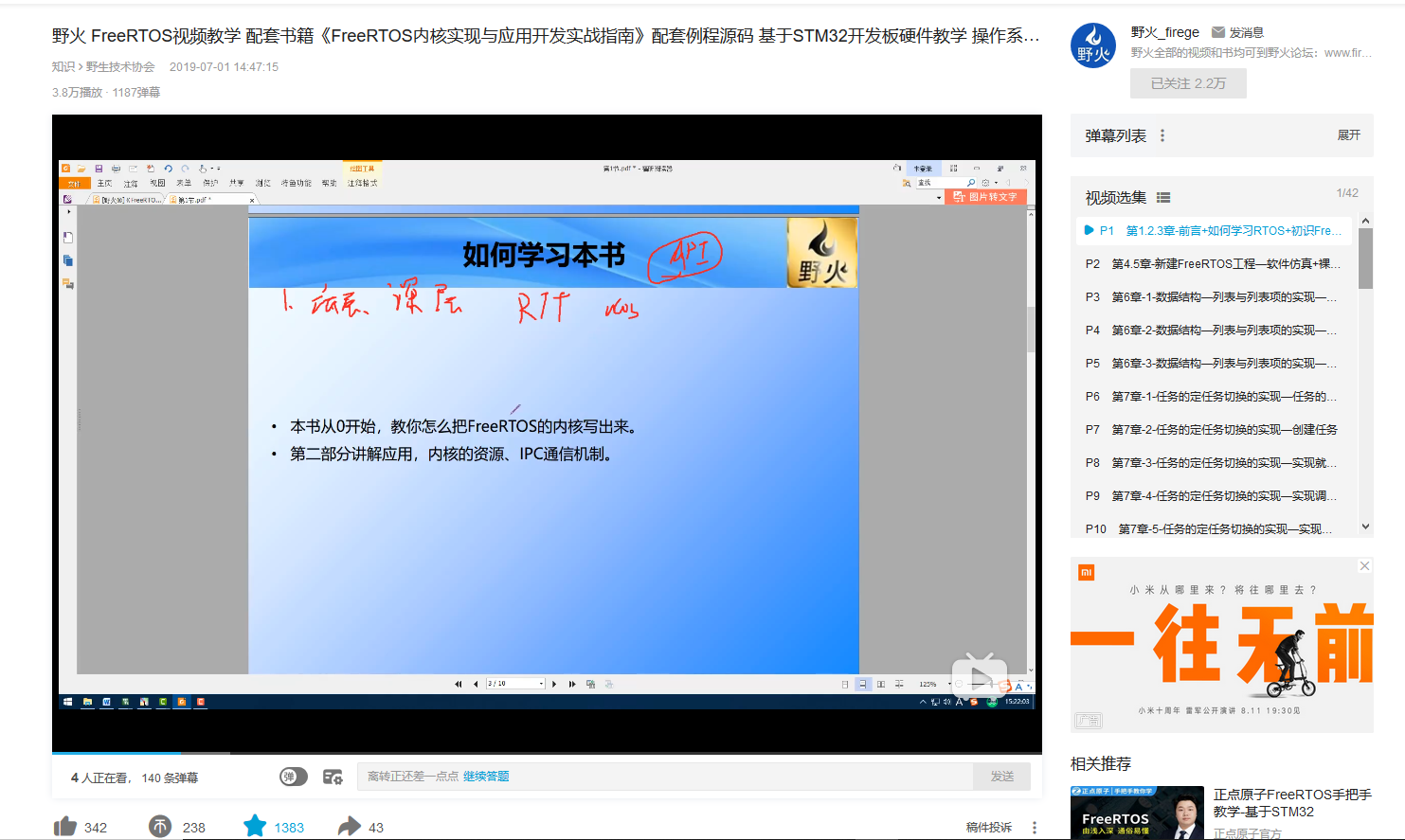Viewport: 1405px width, 840px height.
Task: Toggle list view icon beside 视频选集
Action: tap(1163, 198)
